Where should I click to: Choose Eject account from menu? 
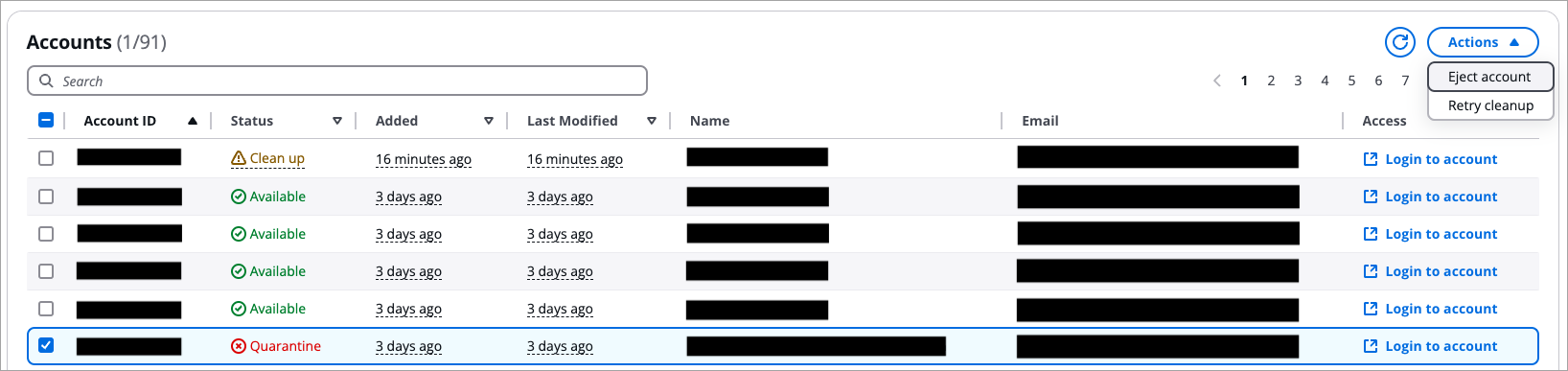tap(1489, 77)
